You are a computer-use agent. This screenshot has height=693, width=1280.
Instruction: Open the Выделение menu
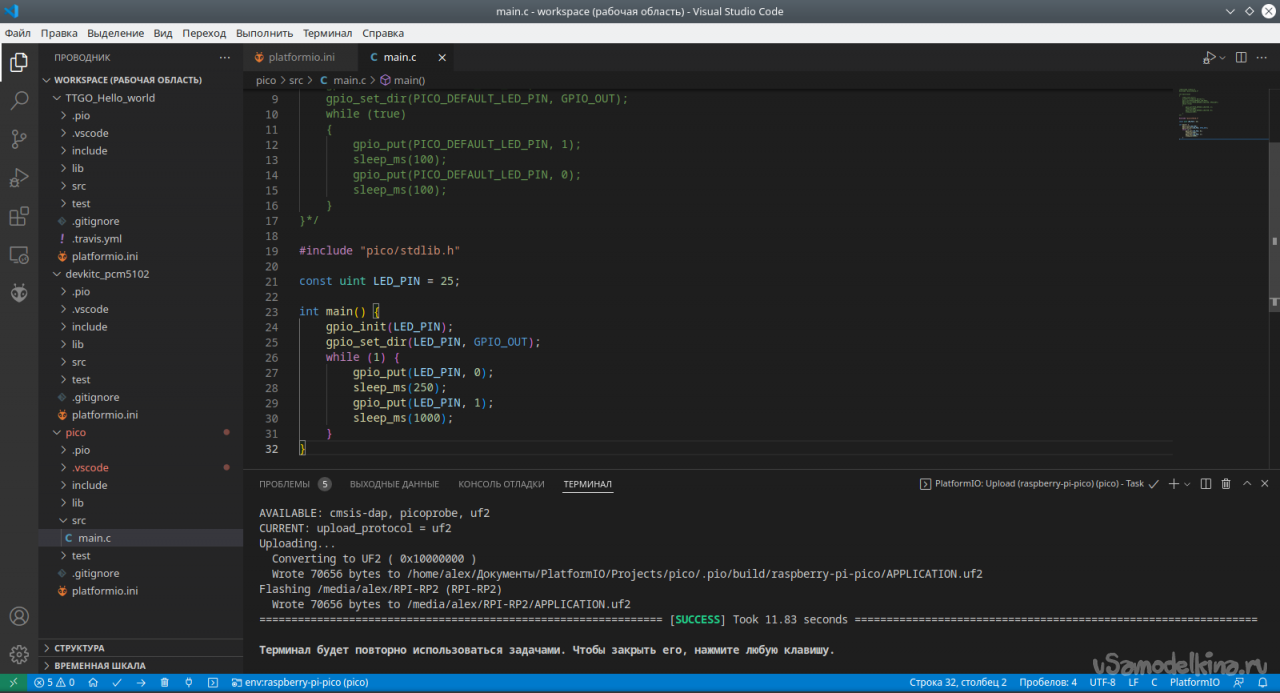point(115,33)
